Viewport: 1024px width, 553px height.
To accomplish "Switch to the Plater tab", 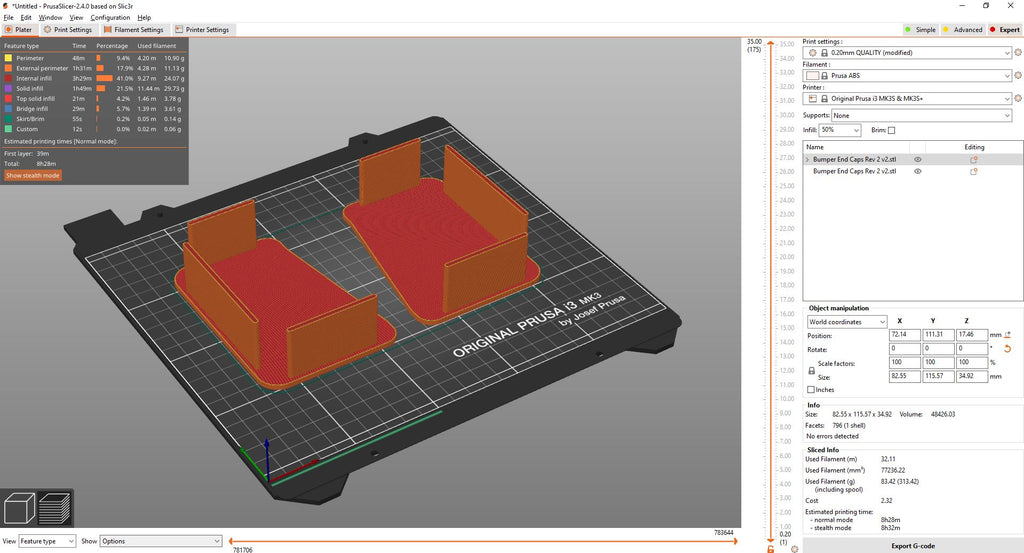I will pos(18,29).
